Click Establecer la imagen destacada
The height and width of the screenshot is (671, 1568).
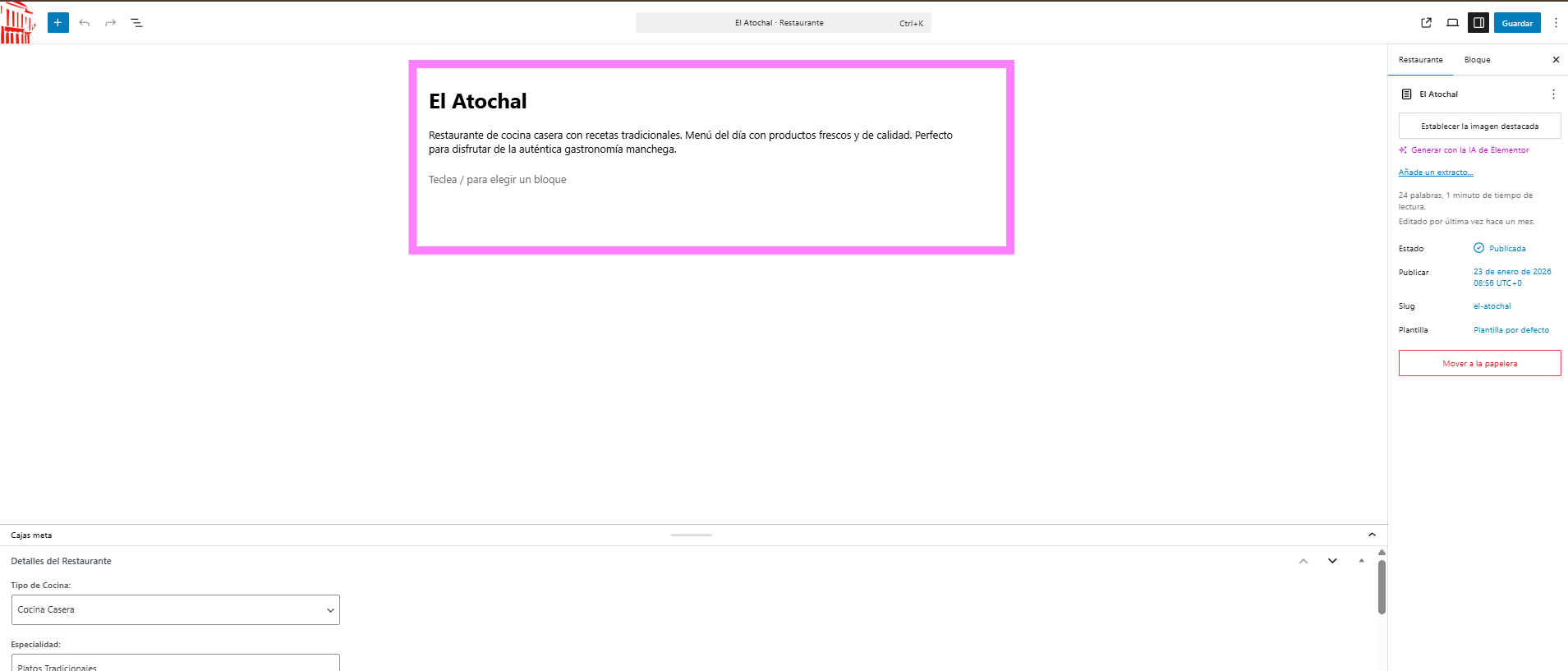(x=1479, y=126)
